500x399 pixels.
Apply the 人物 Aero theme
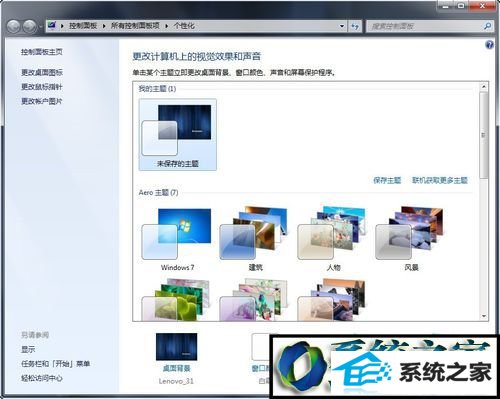coord(333,239)
